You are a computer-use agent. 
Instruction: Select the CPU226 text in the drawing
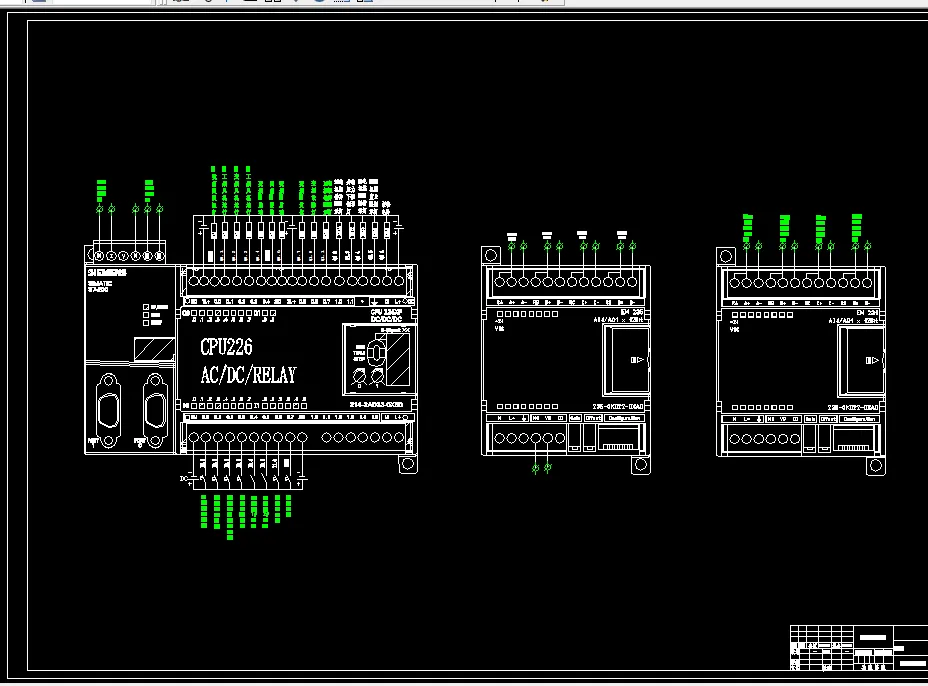(226, 347)
